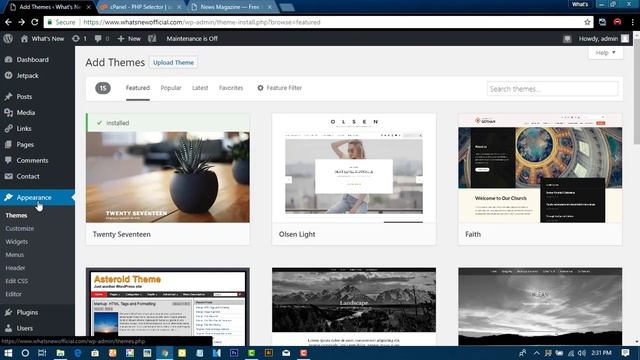Screen dimensions: 640x360
Task: Click the Yoast SEO icon in admin bar
Action: click(x=152, y=39)
